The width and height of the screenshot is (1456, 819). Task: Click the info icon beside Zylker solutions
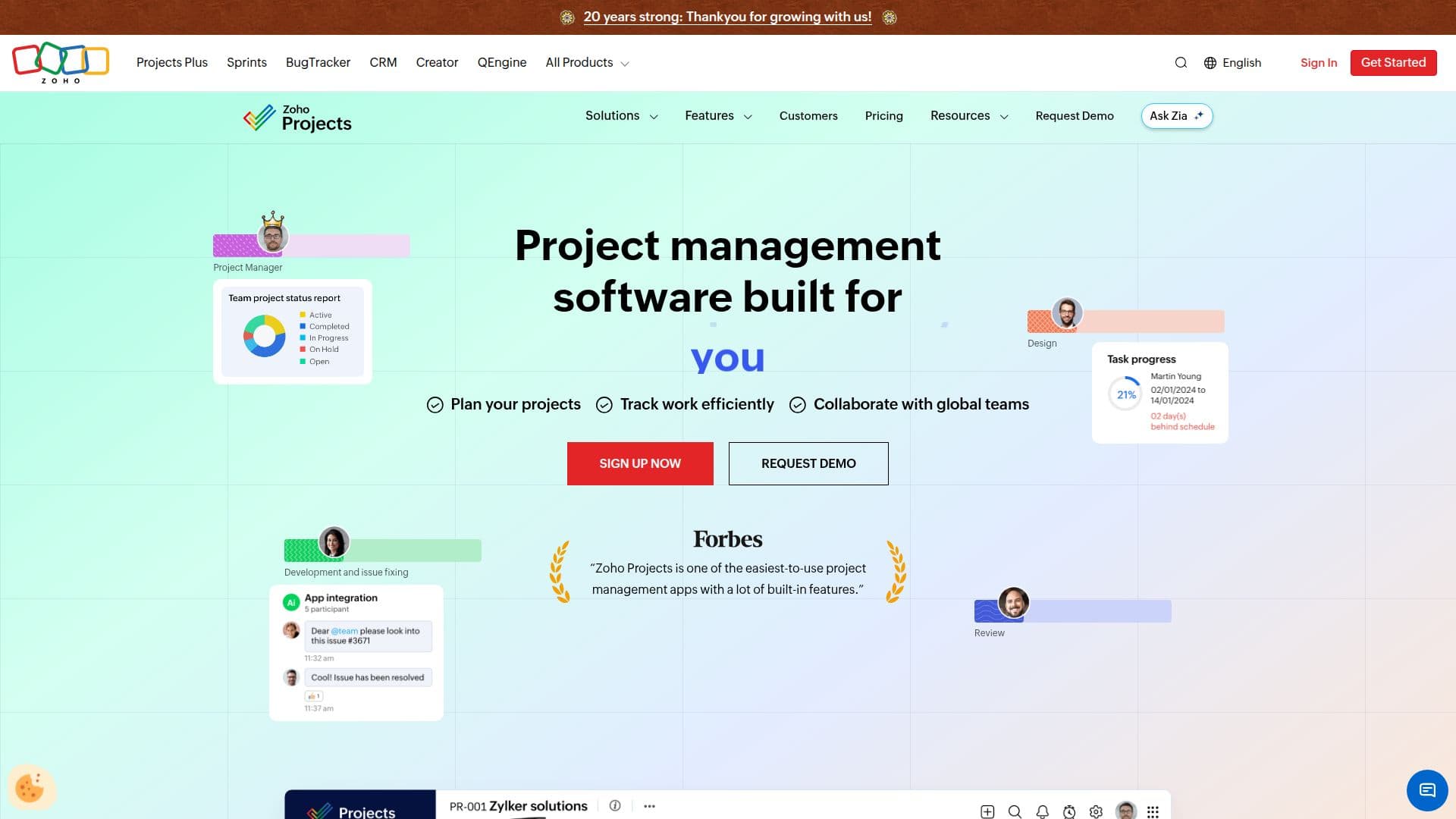615,805
